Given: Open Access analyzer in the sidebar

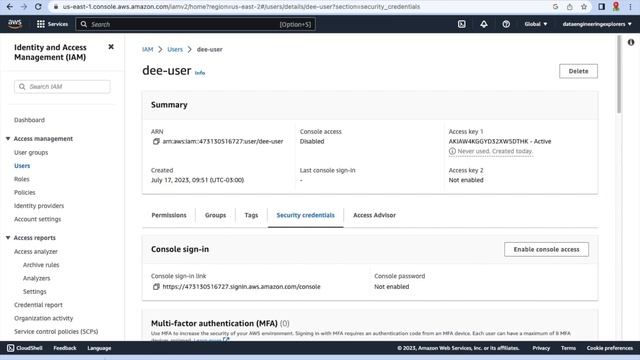Looking at the screenshot, I should 36,251.
